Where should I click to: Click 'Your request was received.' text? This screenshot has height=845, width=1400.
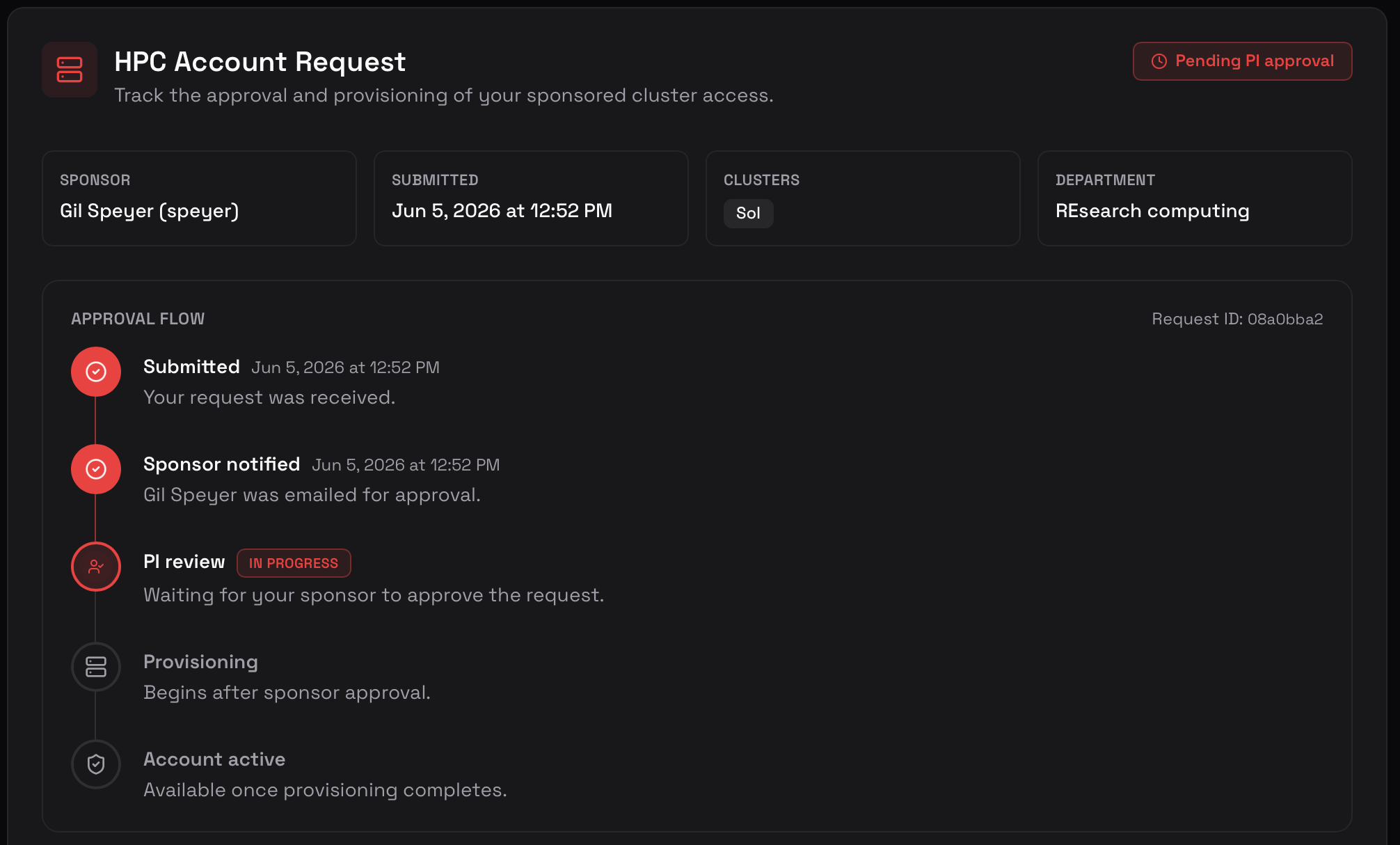269,397
